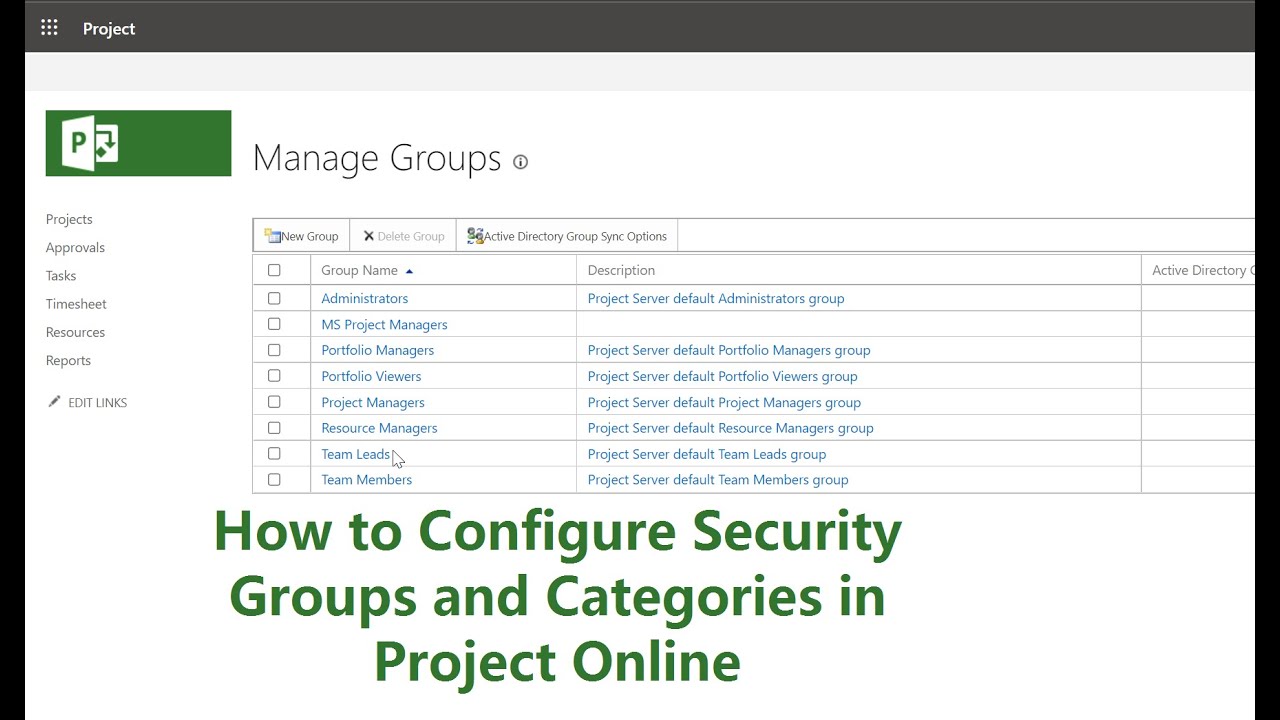Open the Resource Managers group link

coord(379,428)
